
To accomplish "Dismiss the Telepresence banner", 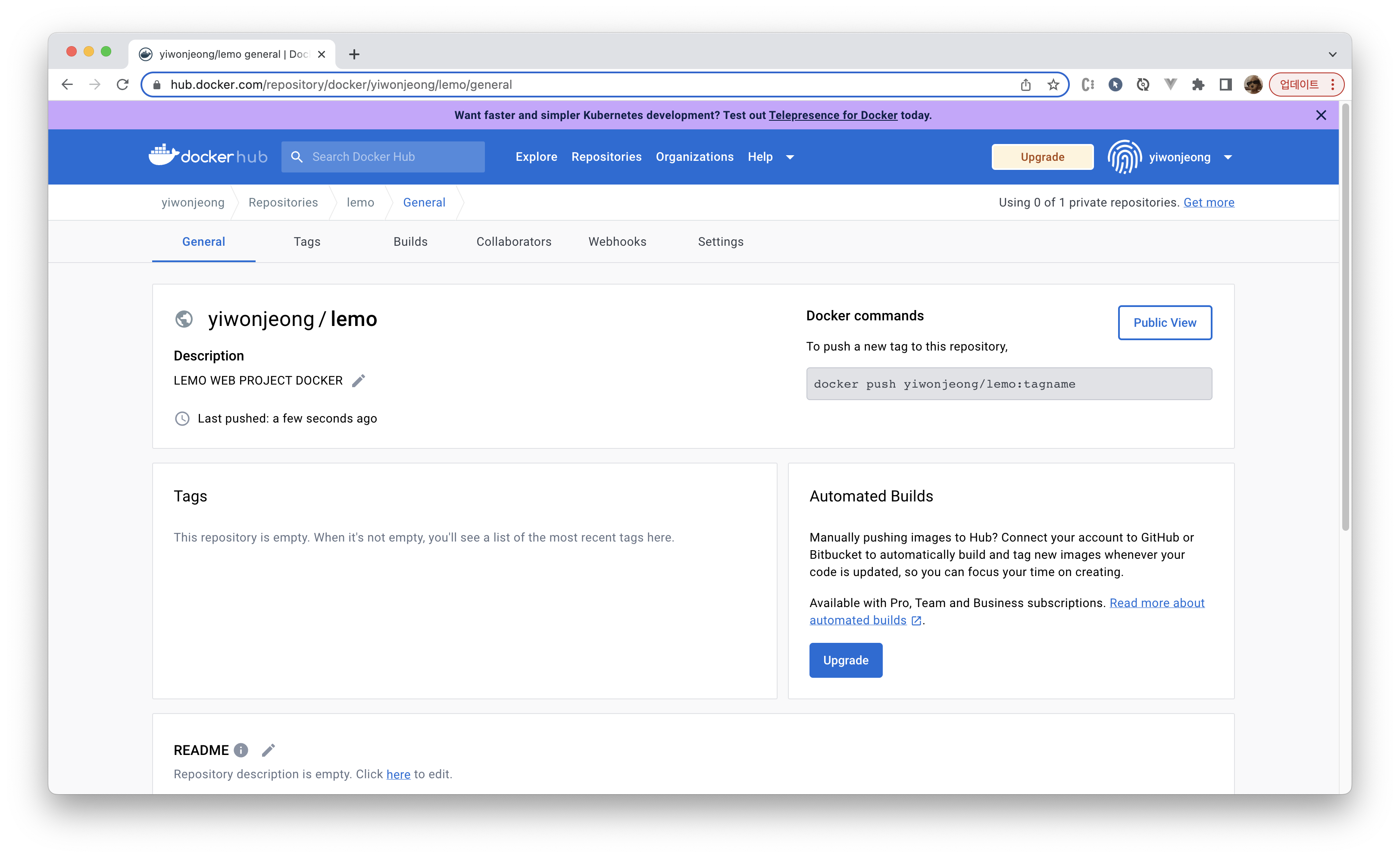I will 1321,116.
